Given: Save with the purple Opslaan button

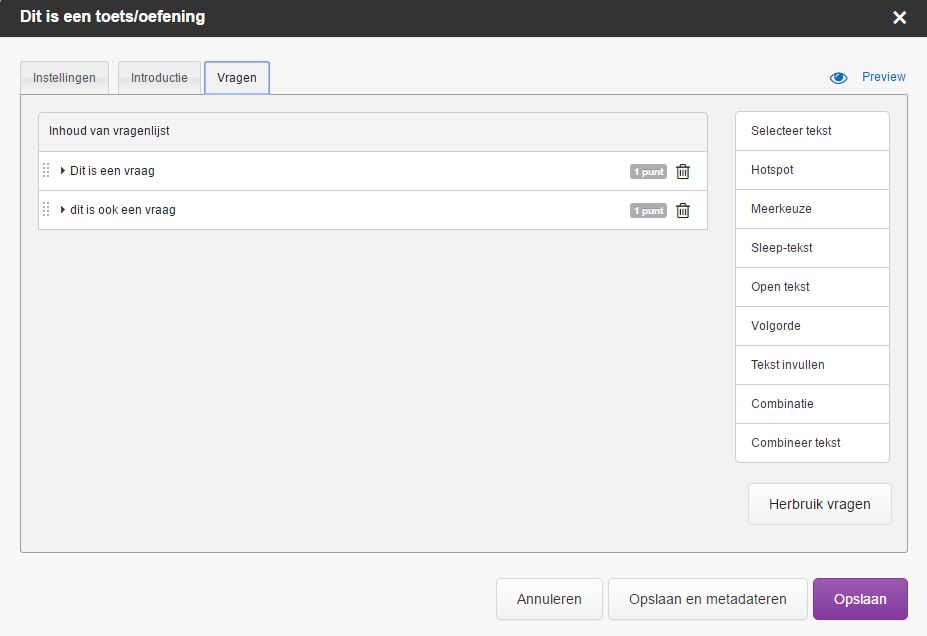Looking at the screenshot, I should pyautogui.click(x=860, y=599).
